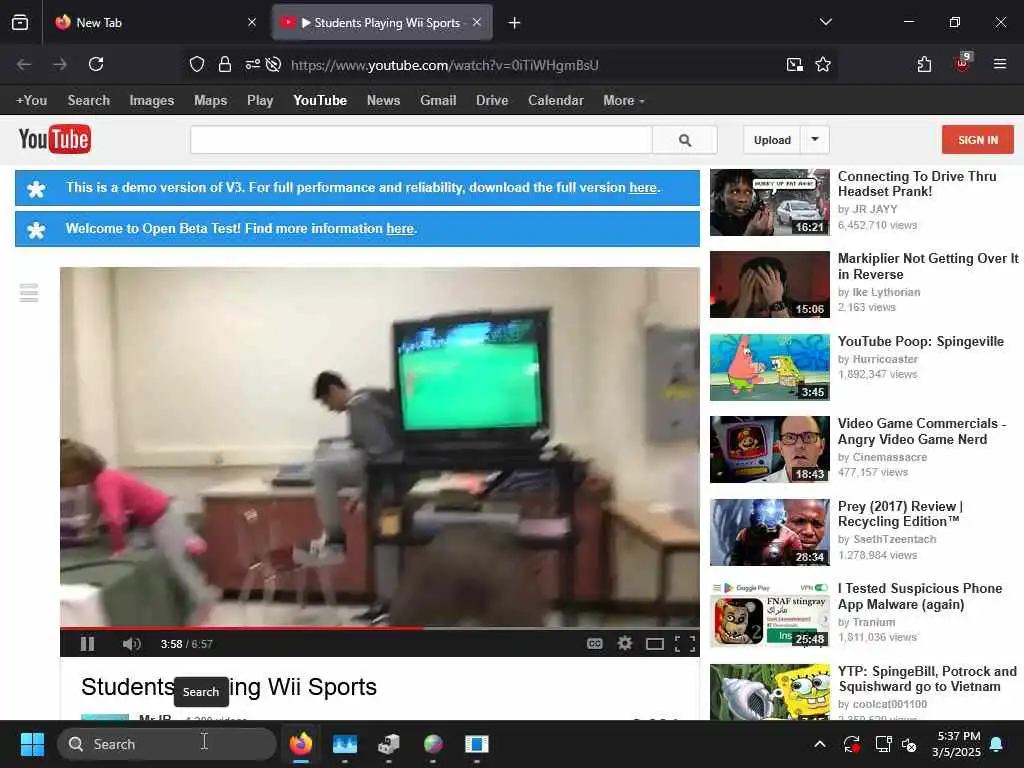Image resolution: width=1024 pixels, height=768 pixels.
Task: Open muted volume icon in system tray
Action: (908, 744)
